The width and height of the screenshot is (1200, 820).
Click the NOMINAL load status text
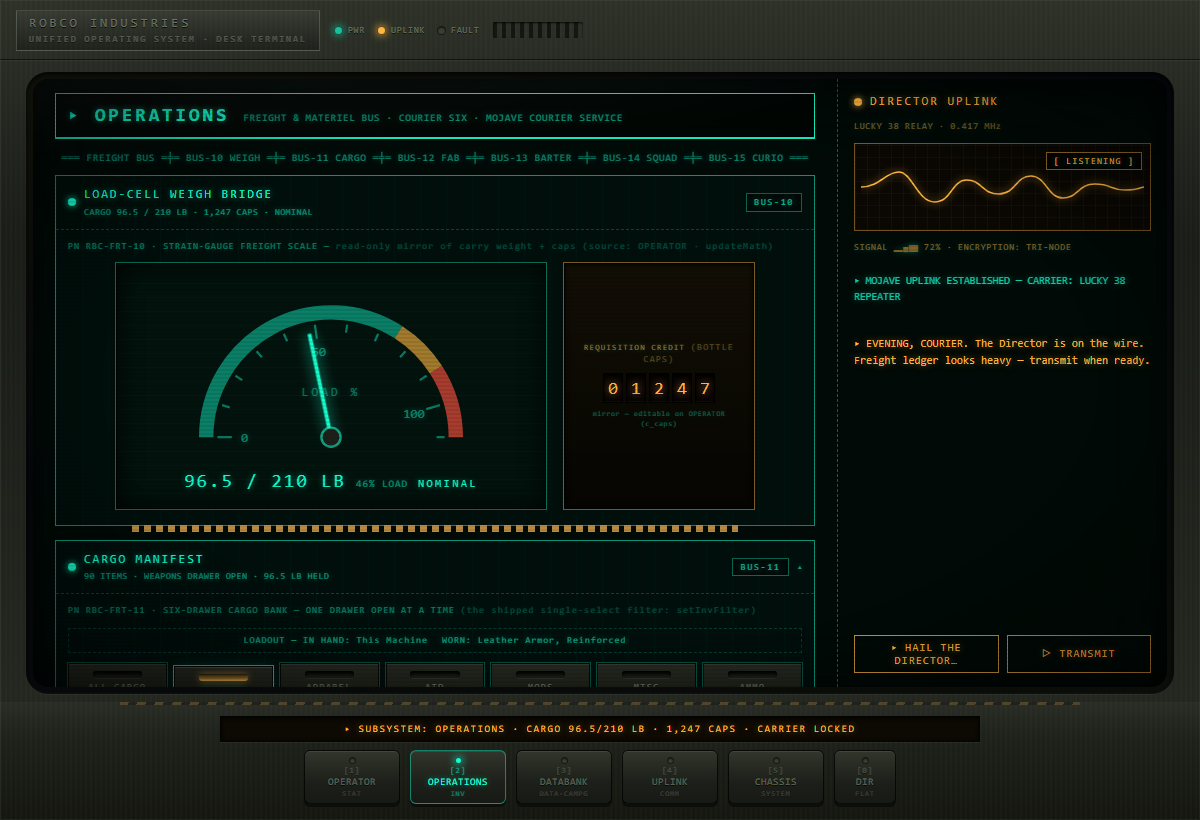pyautogui.click(x=447, y=484)
